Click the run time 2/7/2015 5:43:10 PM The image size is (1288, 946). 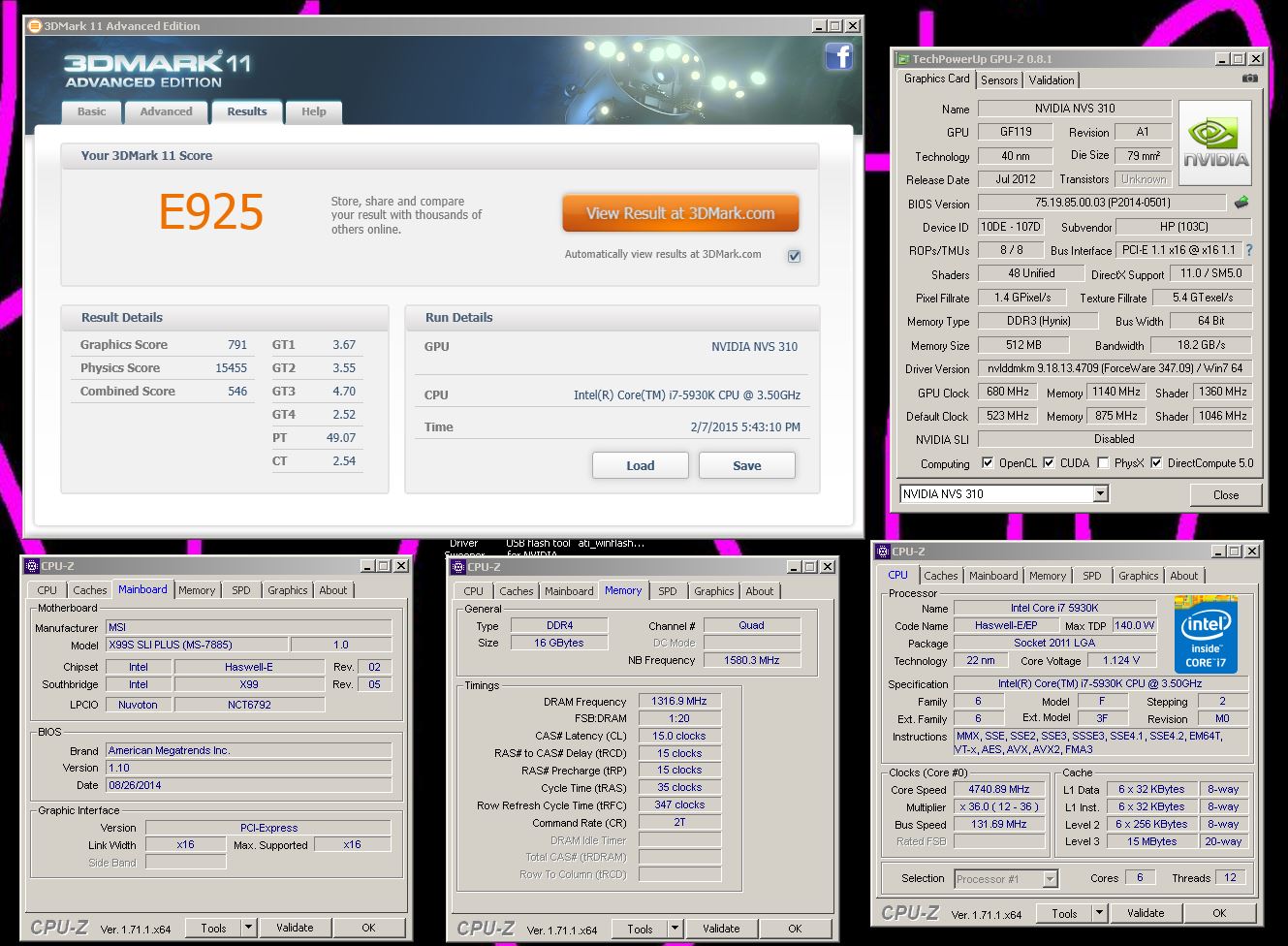point(745,427)
